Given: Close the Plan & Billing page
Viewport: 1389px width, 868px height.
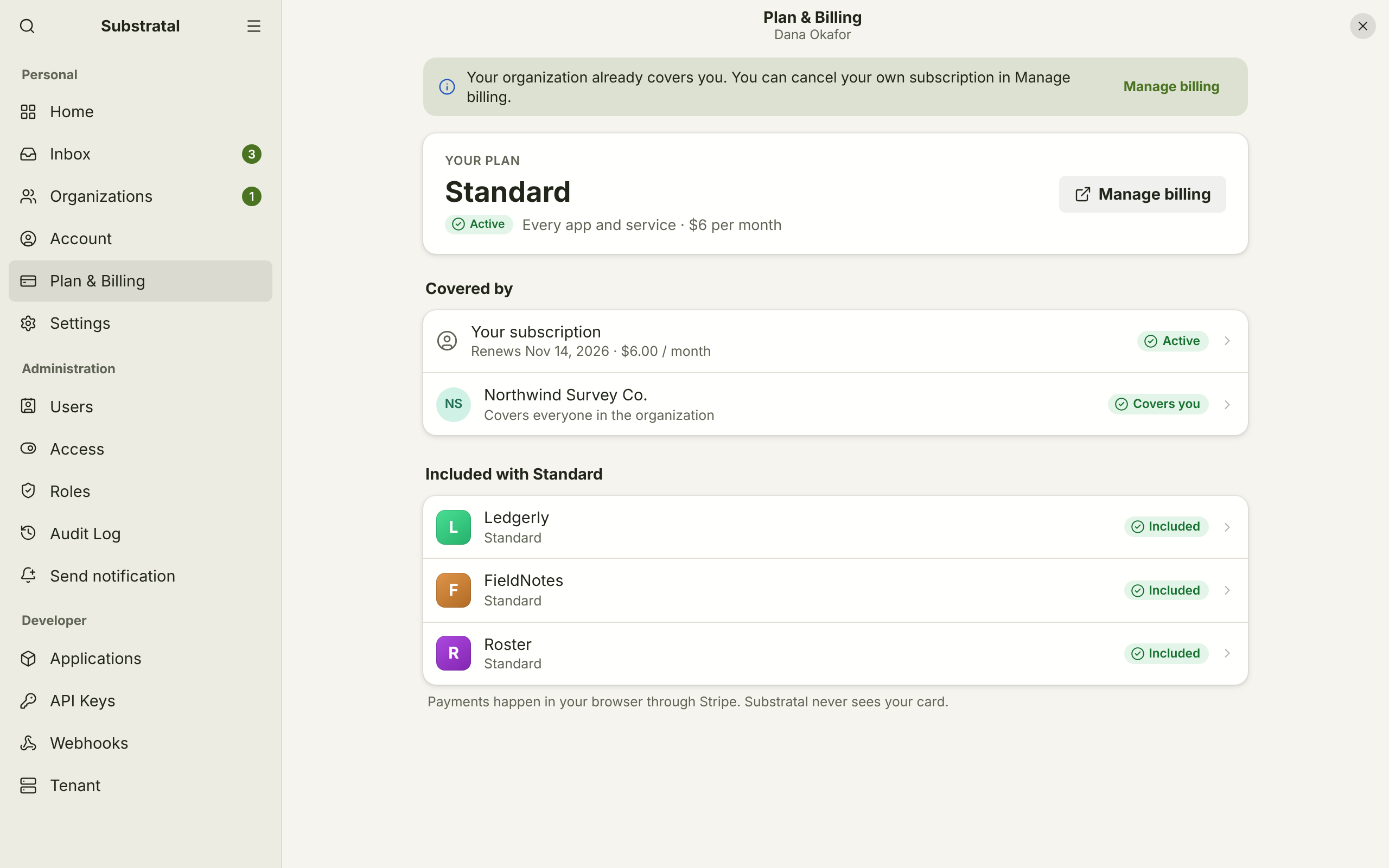Looking at the screenshot, I should pos(1362,27).
